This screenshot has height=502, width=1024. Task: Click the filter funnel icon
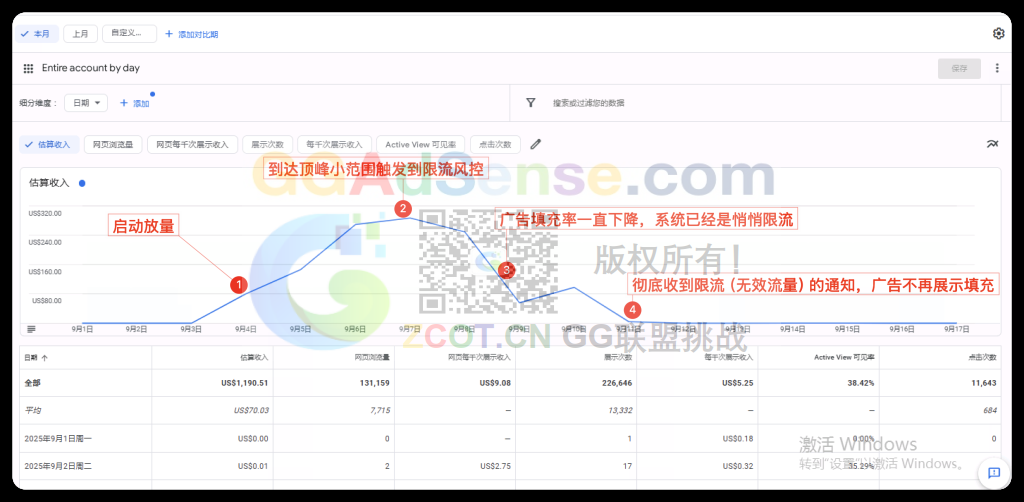tap(530, 102)
